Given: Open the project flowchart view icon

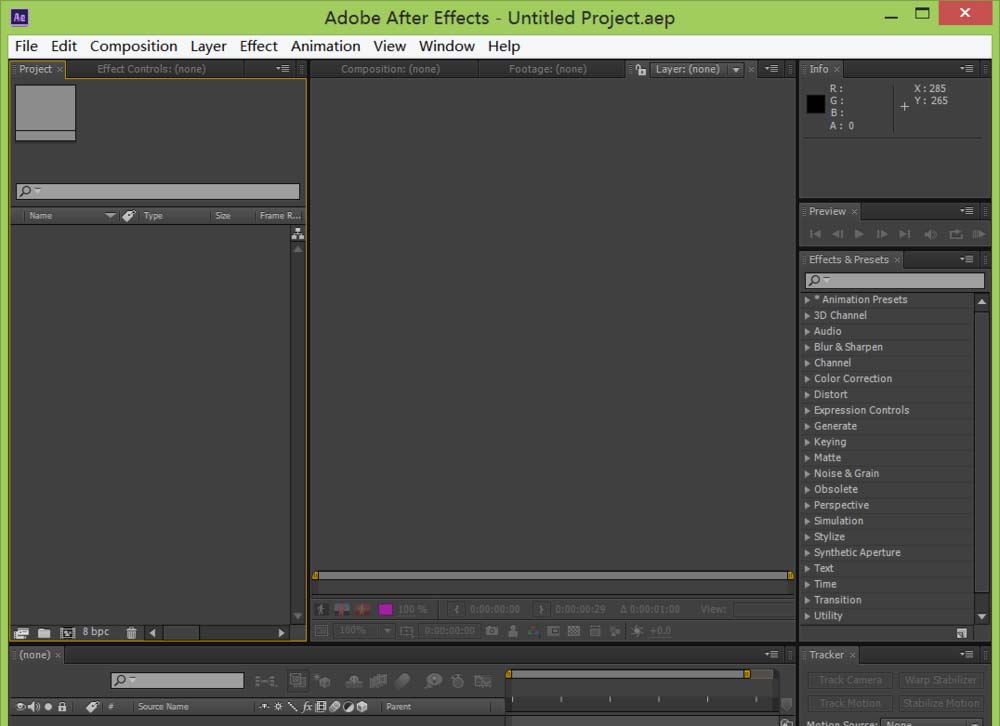Looking at the screenshot, I should pos(298,234).
